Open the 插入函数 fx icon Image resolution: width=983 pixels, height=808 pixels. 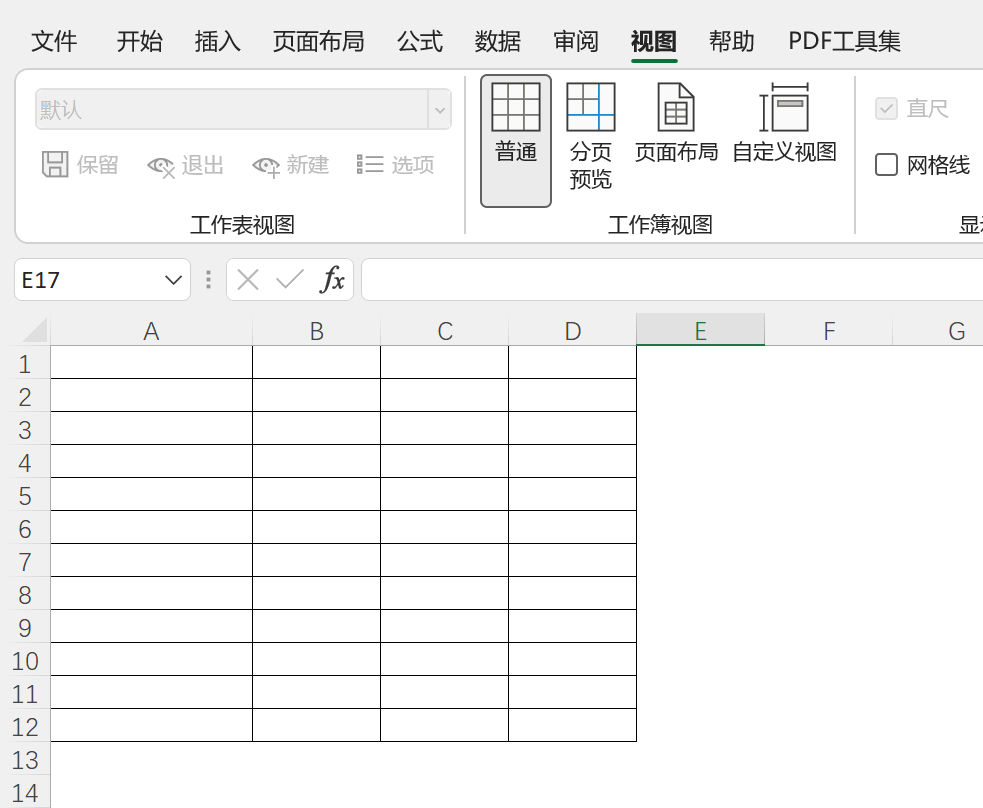coord(332,279)
